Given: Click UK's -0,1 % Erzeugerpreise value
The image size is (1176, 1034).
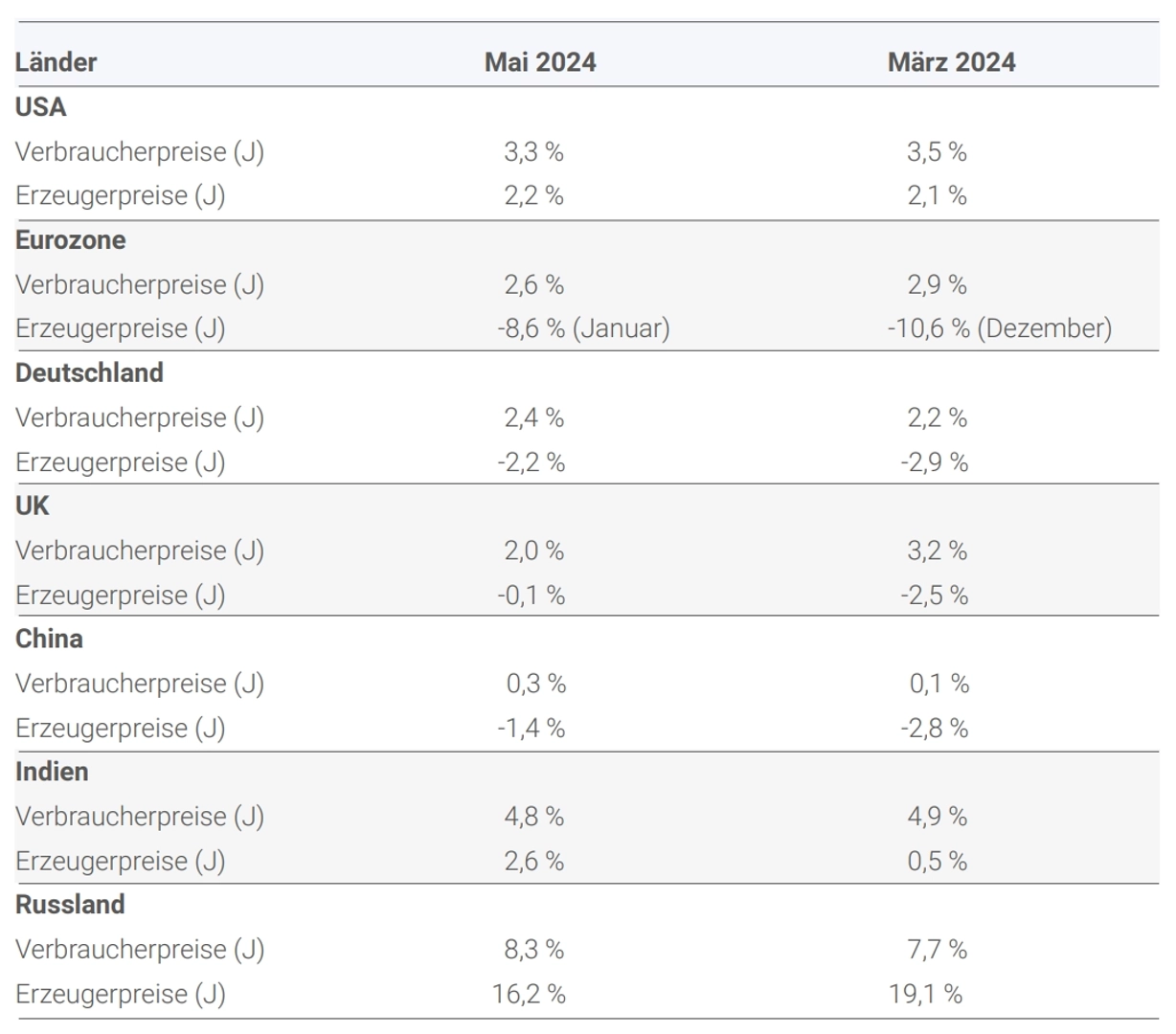Looking at the screenshot, I should tap(531, 596).
